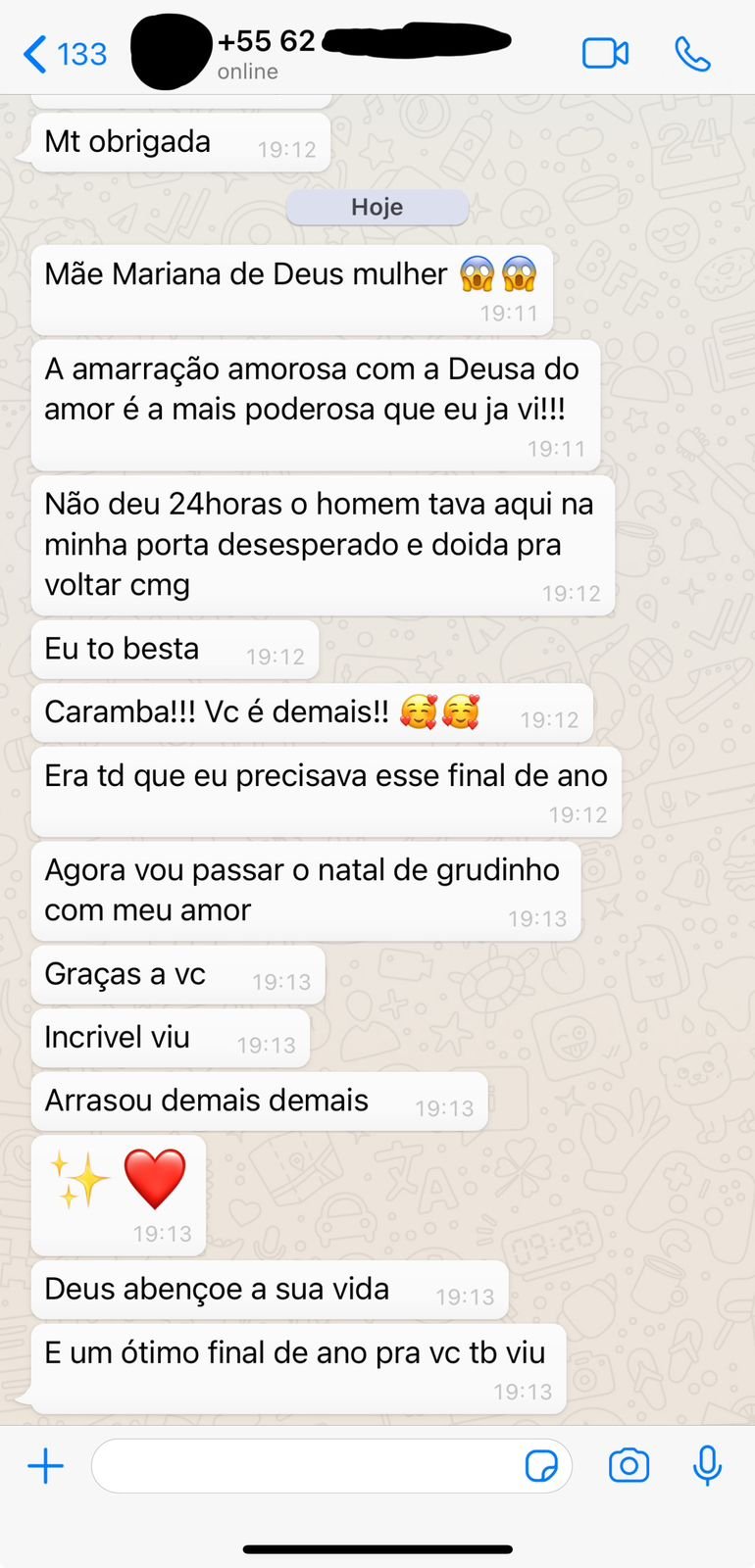Open the camera from the bottom bar
Screen dimensions: 755x1568
[629, 1466]
